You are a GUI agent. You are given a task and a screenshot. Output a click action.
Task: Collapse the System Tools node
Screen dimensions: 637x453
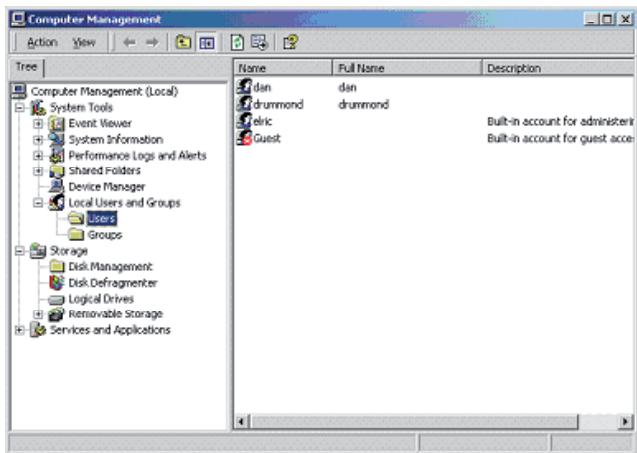[19, 108]
